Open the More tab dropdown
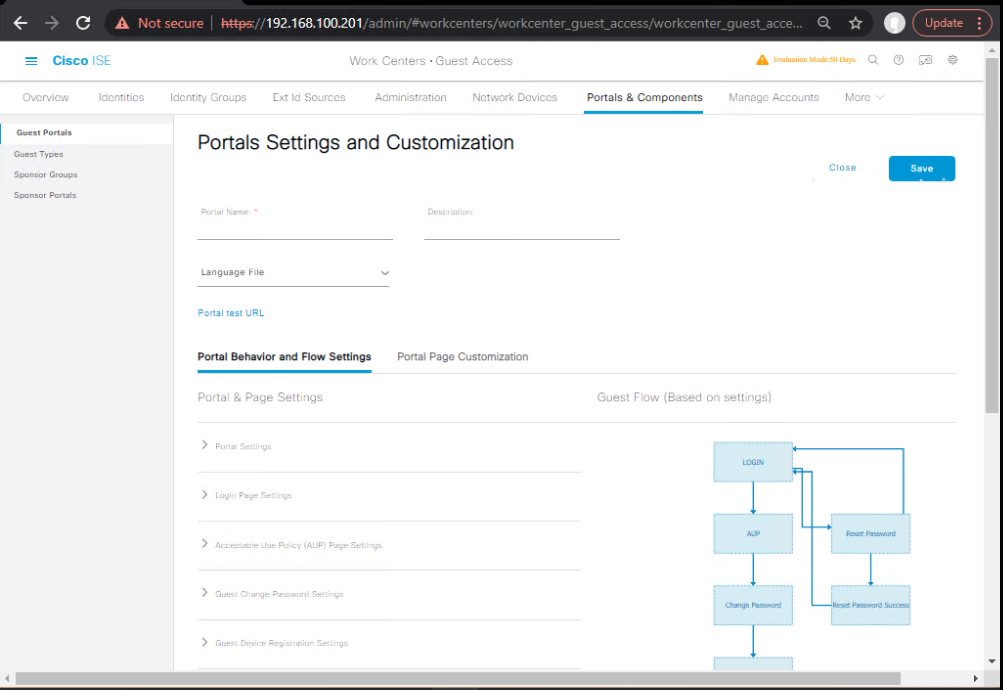Image resolution: width=1003 pixels, height=690 pixels. (864, 97)
